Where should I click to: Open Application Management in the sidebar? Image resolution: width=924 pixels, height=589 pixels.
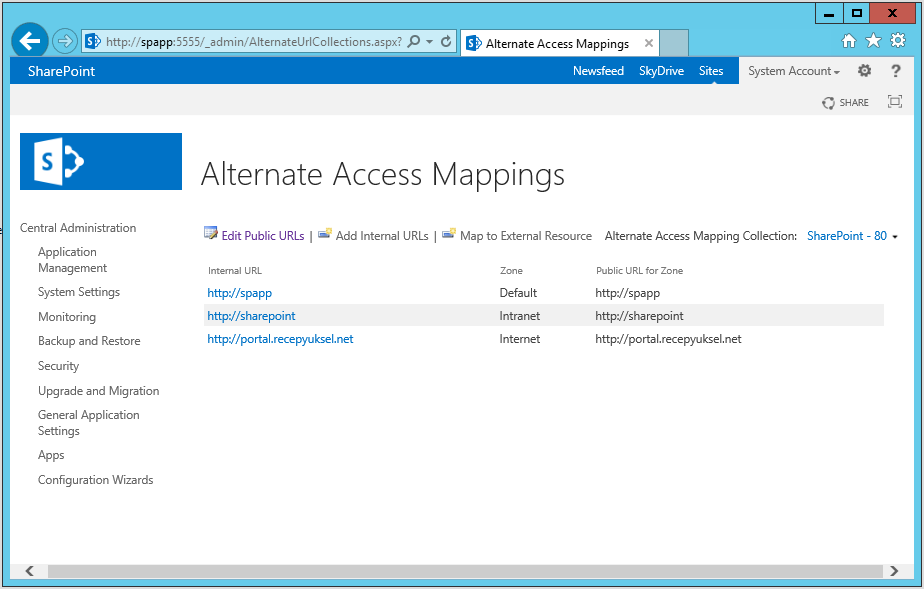(72, 260)
